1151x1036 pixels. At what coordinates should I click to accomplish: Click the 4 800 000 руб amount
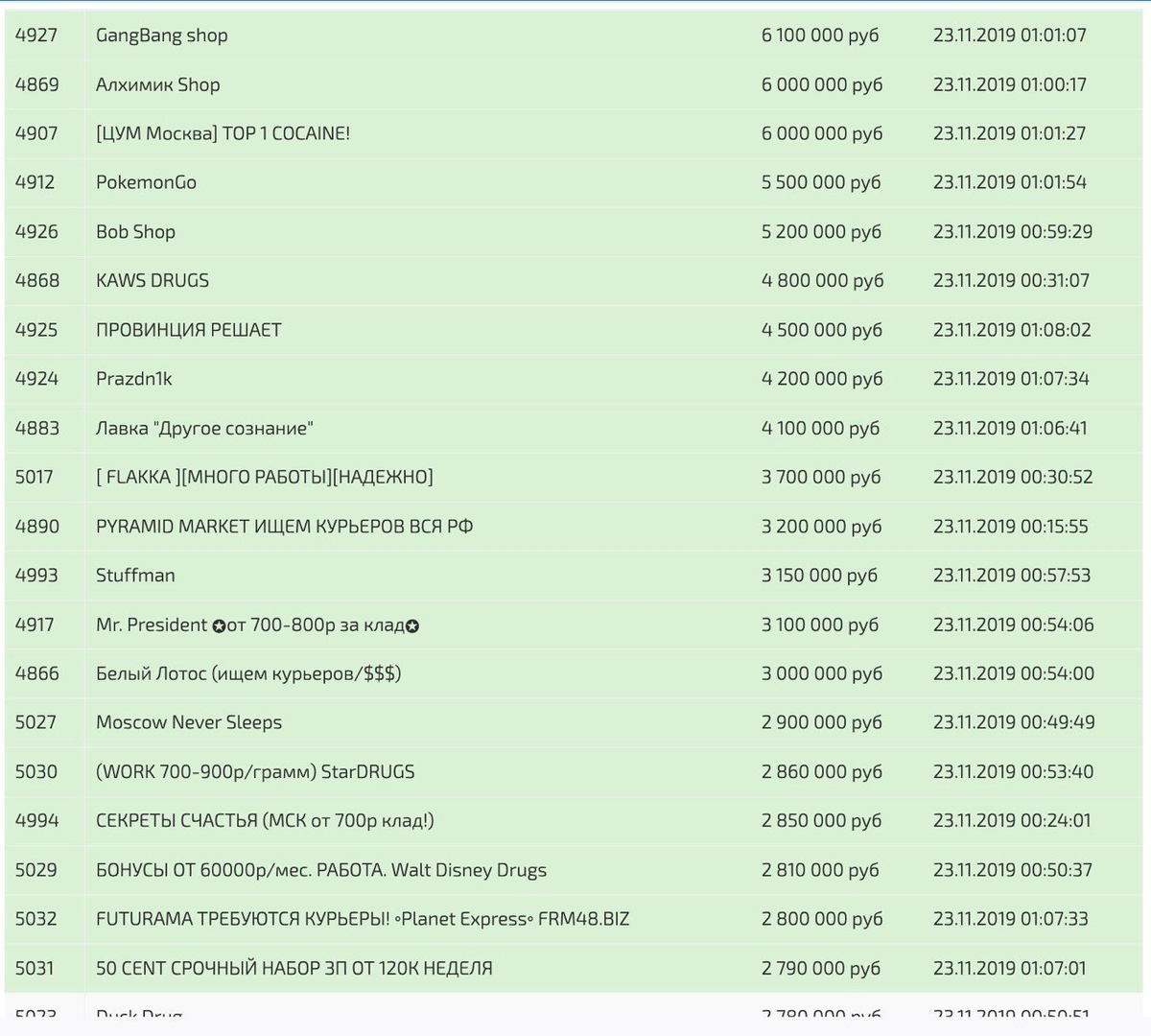823,280
